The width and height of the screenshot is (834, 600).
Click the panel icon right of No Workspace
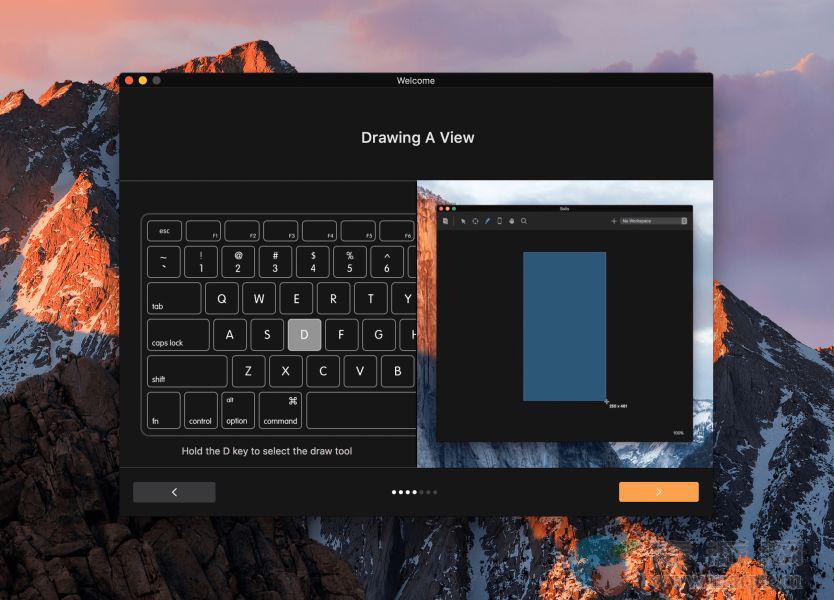pyautogui.click(x=684, y=221)
